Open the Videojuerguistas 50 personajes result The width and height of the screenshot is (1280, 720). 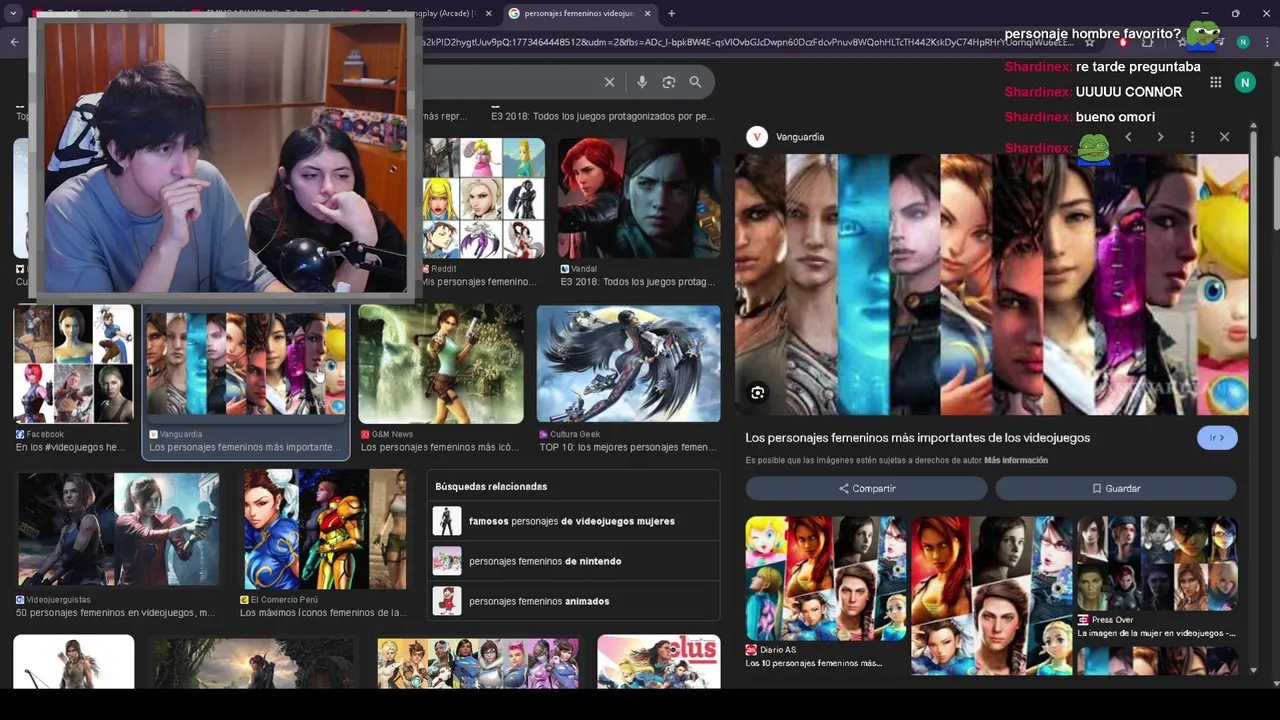click(x=118, y=529)
